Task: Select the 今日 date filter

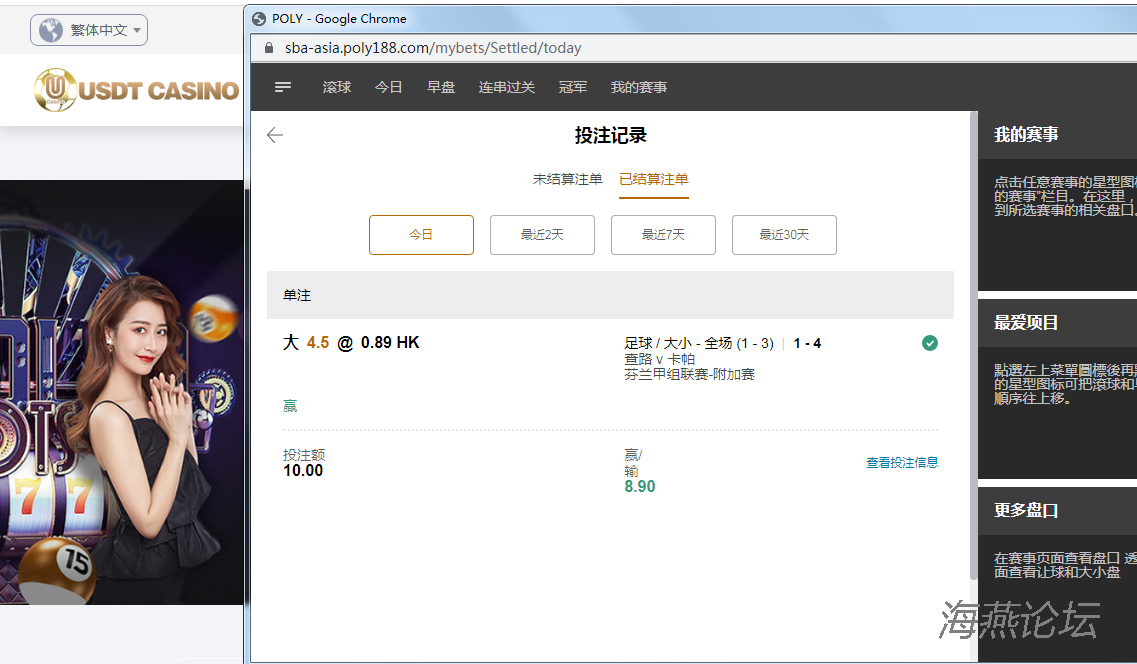Action: (x=421, y=235)
